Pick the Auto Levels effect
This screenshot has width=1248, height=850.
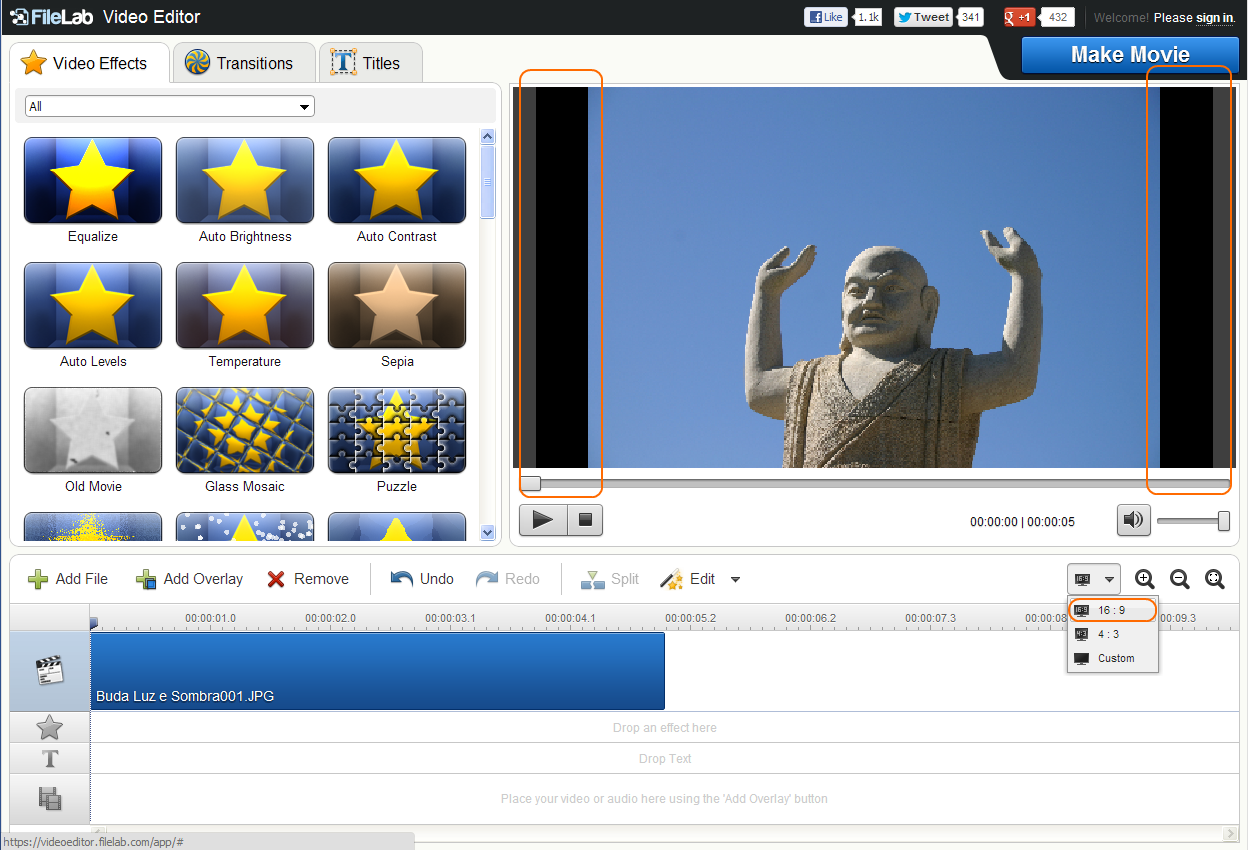pyautogui.click(x=93, y=306)
